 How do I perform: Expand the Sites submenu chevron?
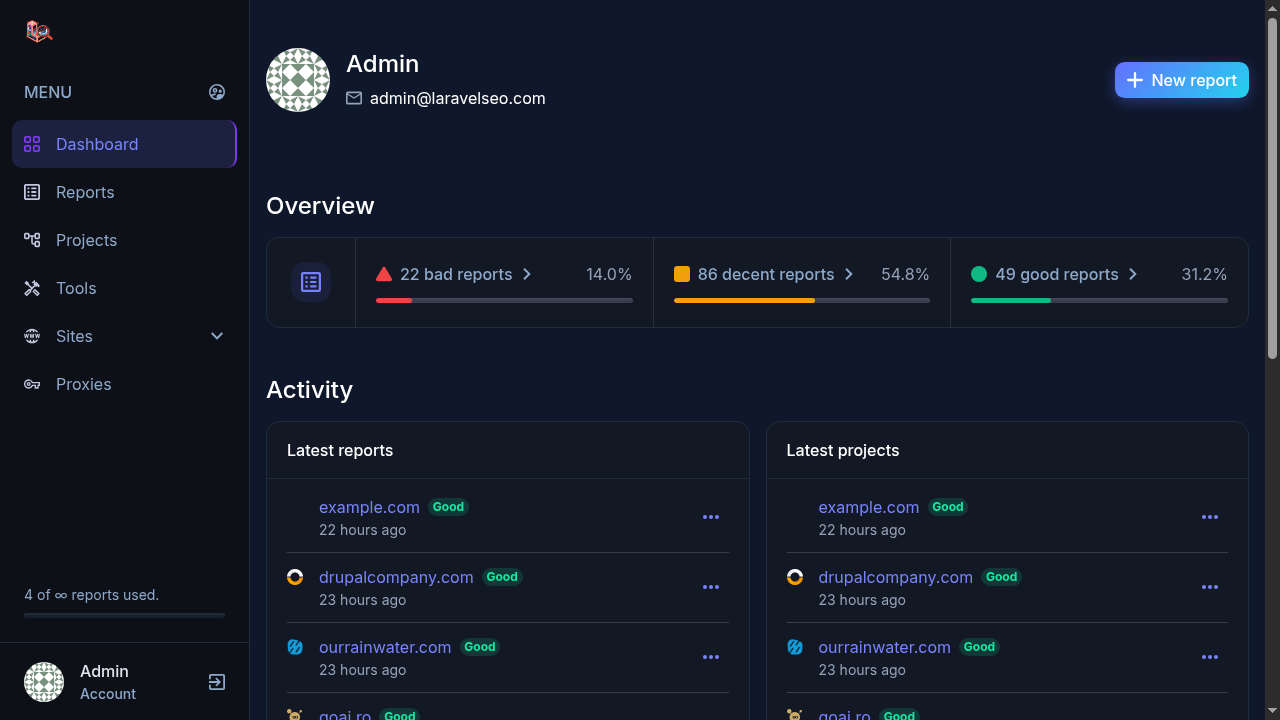pyautogui.click(x=217, y=336)
